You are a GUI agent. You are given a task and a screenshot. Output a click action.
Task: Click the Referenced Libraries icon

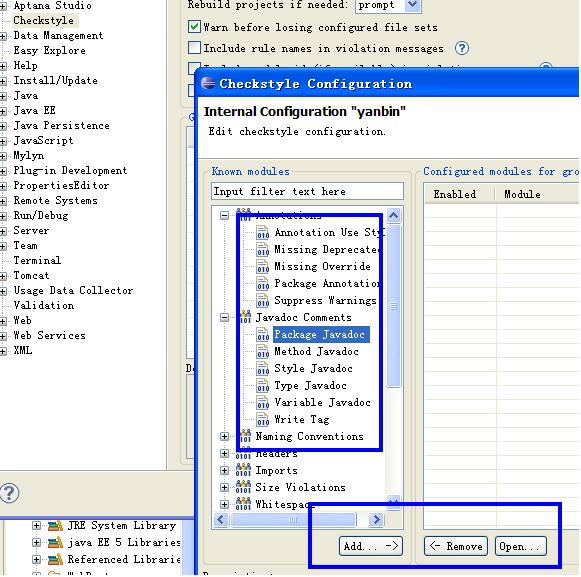pyautogui.click(x=55, y=560)
